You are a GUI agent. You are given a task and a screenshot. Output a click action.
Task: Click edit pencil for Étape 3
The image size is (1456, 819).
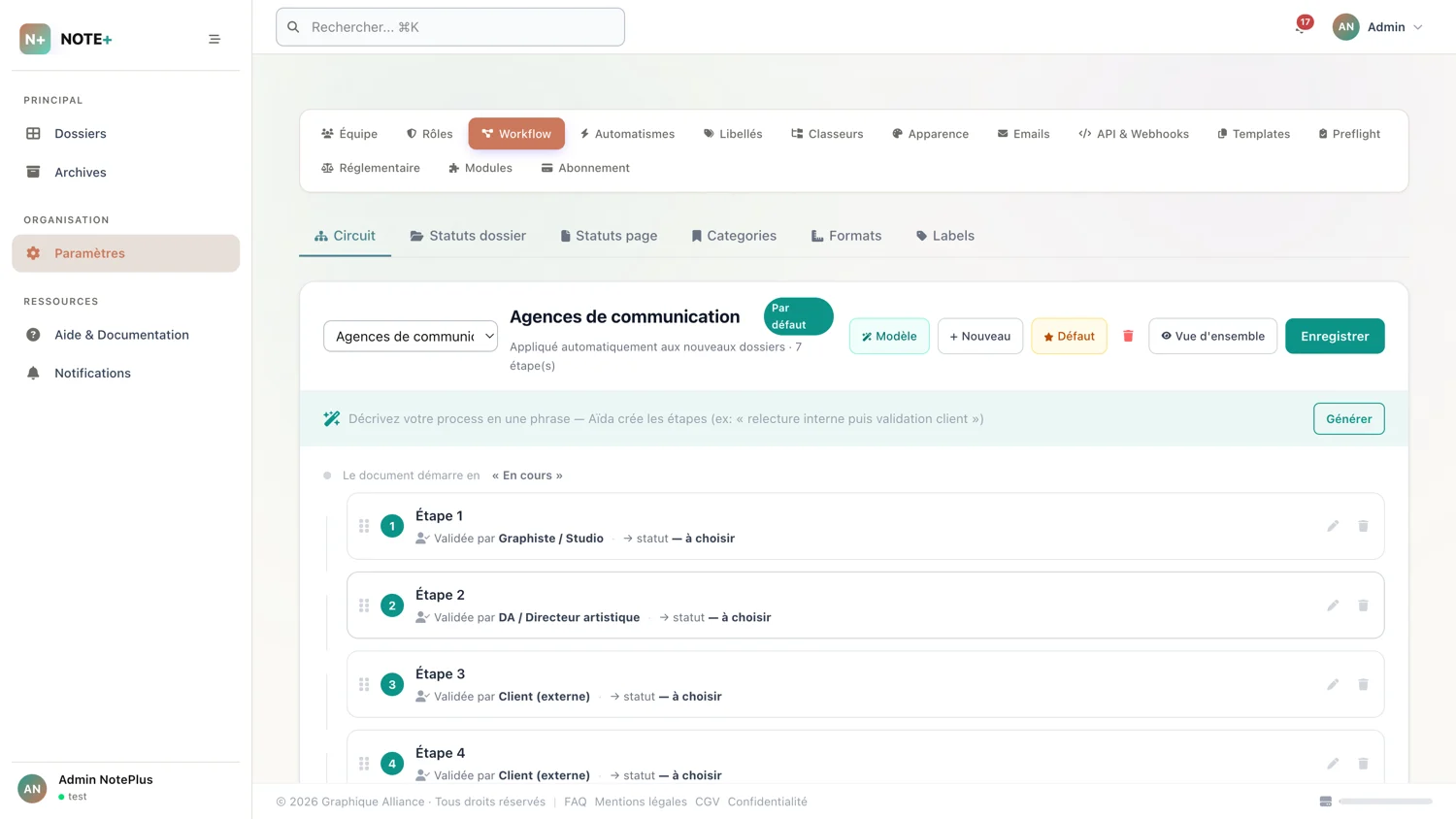pos(1333,684)
